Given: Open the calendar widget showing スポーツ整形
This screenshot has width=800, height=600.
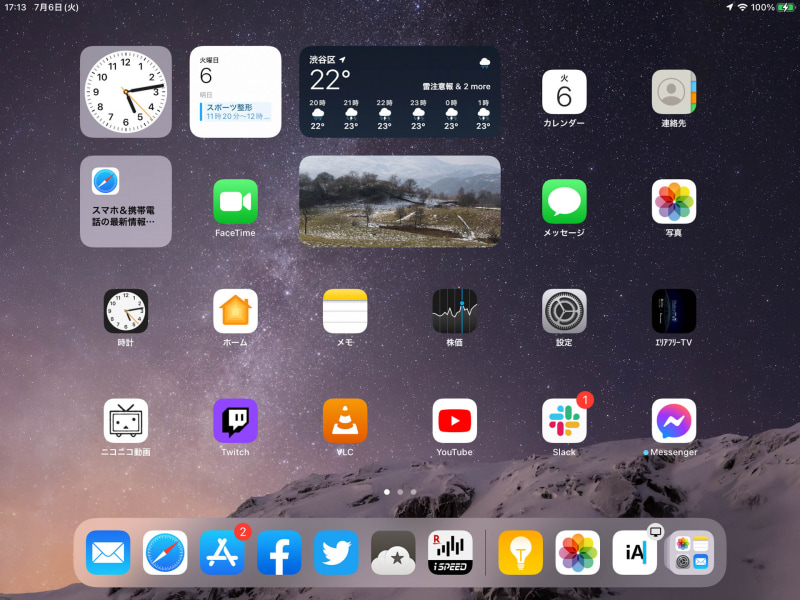Looking at the screenshot, I should [235, 92].
